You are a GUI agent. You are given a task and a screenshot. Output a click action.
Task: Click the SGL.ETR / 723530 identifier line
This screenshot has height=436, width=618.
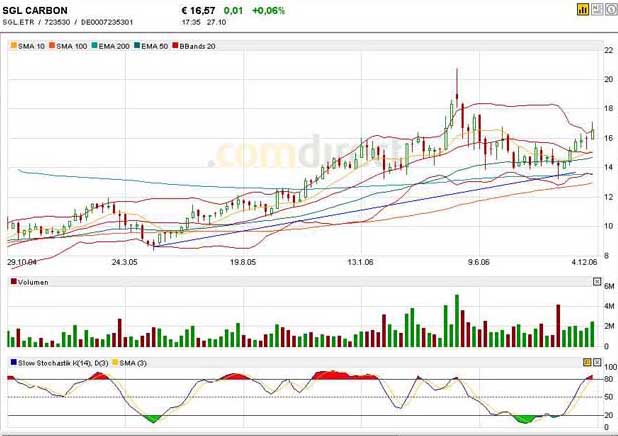click(x=68, y=22)
